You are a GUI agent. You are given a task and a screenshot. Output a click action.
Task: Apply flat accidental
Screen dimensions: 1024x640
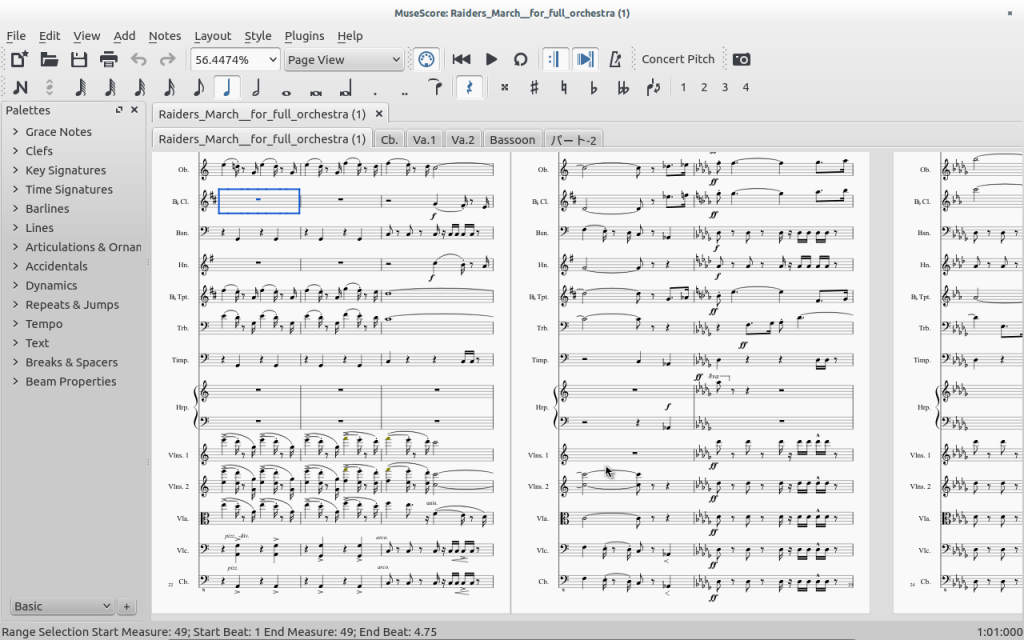pos(594,88)
